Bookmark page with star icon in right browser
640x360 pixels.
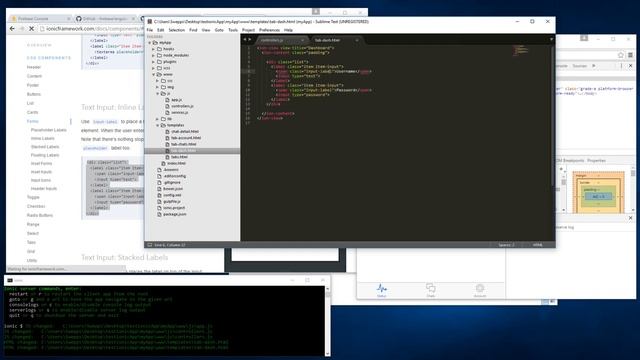click(x=620, y=55)
